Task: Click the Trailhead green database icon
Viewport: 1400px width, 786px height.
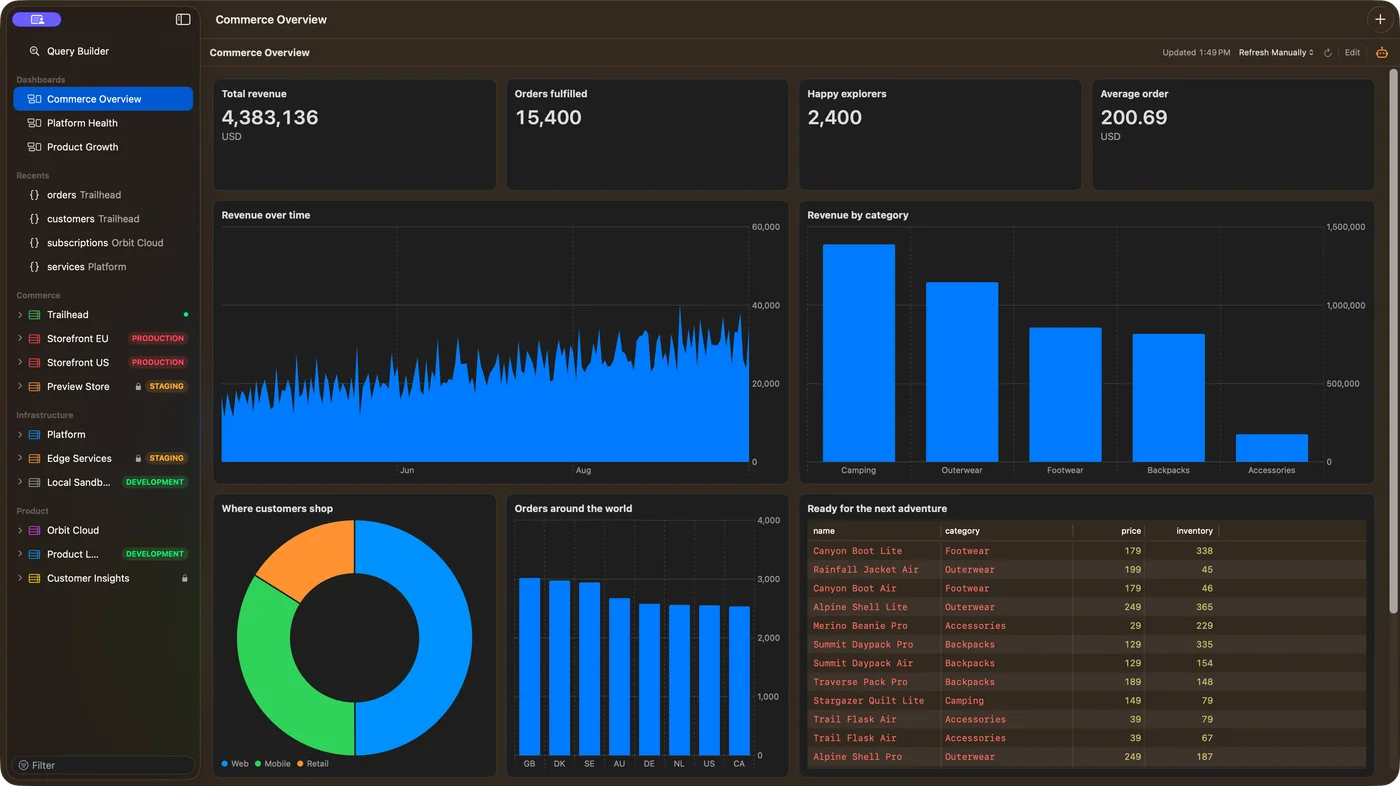Action: point(34,315)
